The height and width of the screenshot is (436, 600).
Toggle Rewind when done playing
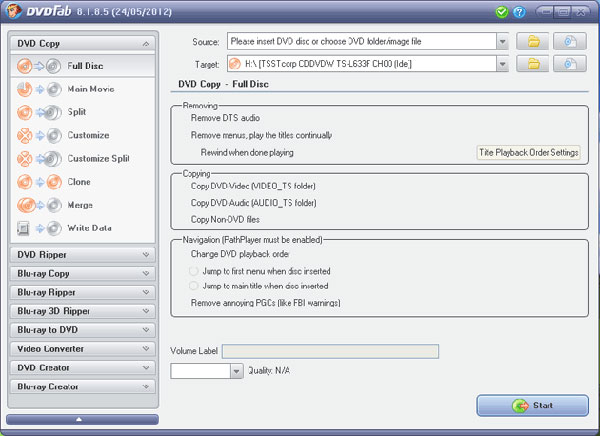(247, 152)
